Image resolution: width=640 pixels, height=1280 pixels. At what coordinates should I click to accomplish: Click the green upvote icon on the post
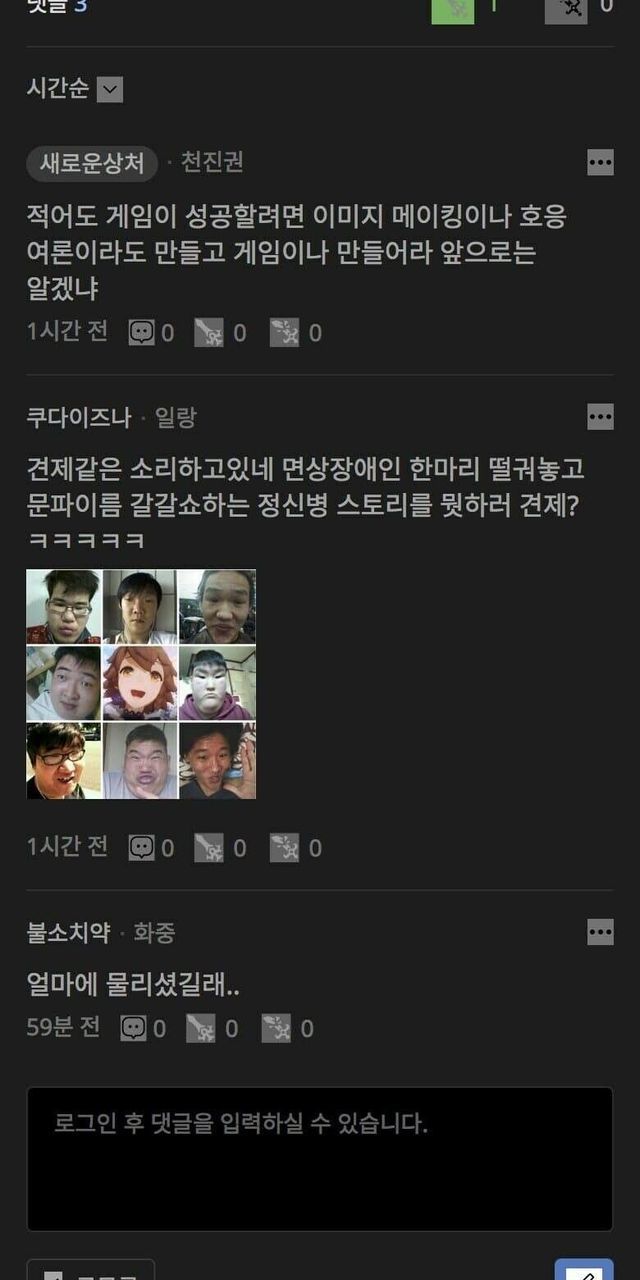[x=453, y=8]
